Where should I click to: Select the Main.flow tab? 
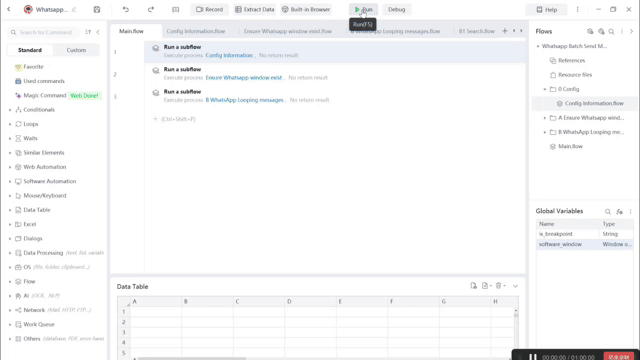(131, 31)
